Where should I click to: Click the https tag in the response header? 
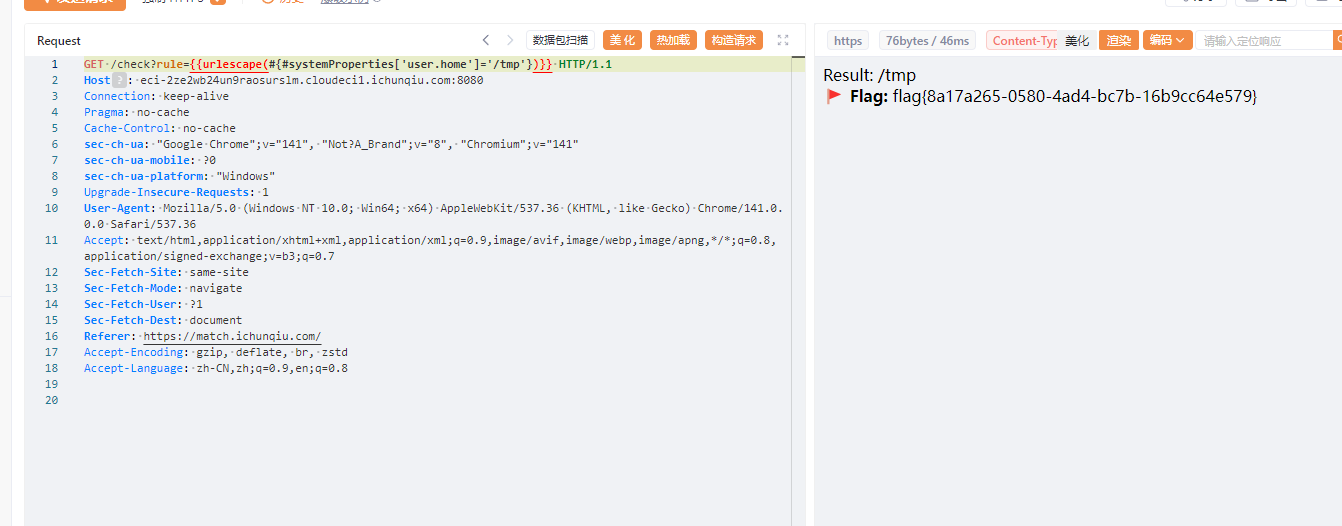pos(848,41)
